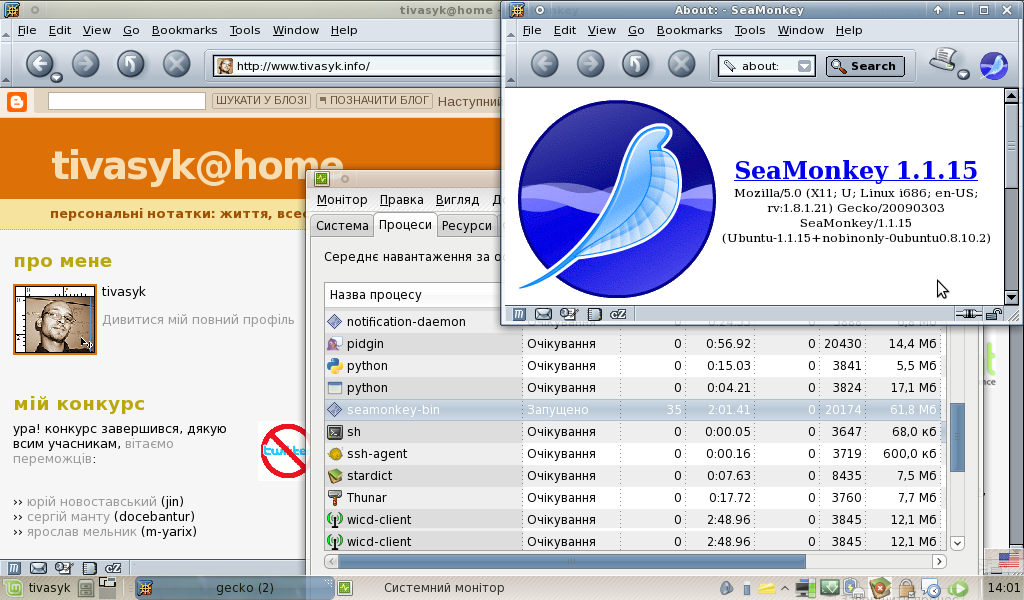Open the about: URL history dropdown
Screen dimensions: 1024x600
(x=805, y=66)
